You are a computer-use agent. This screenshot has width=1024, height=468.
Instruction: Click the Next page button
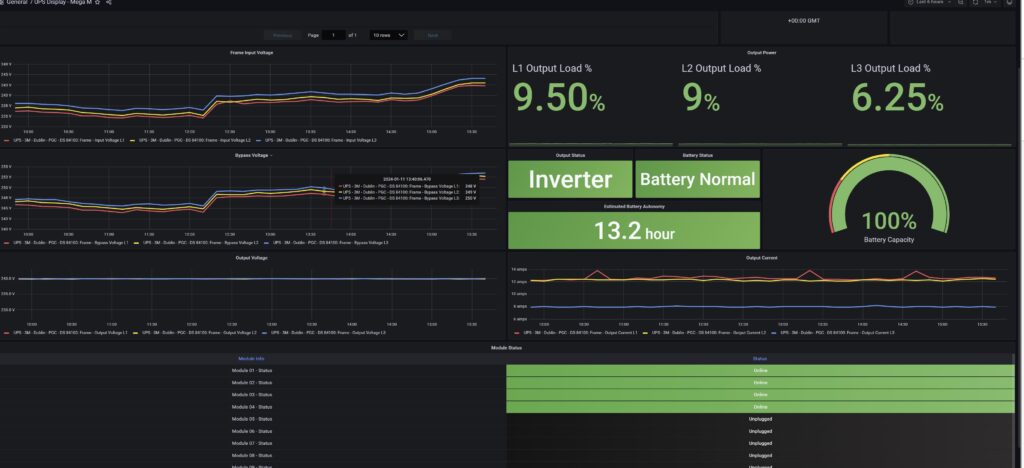point(432,35)
